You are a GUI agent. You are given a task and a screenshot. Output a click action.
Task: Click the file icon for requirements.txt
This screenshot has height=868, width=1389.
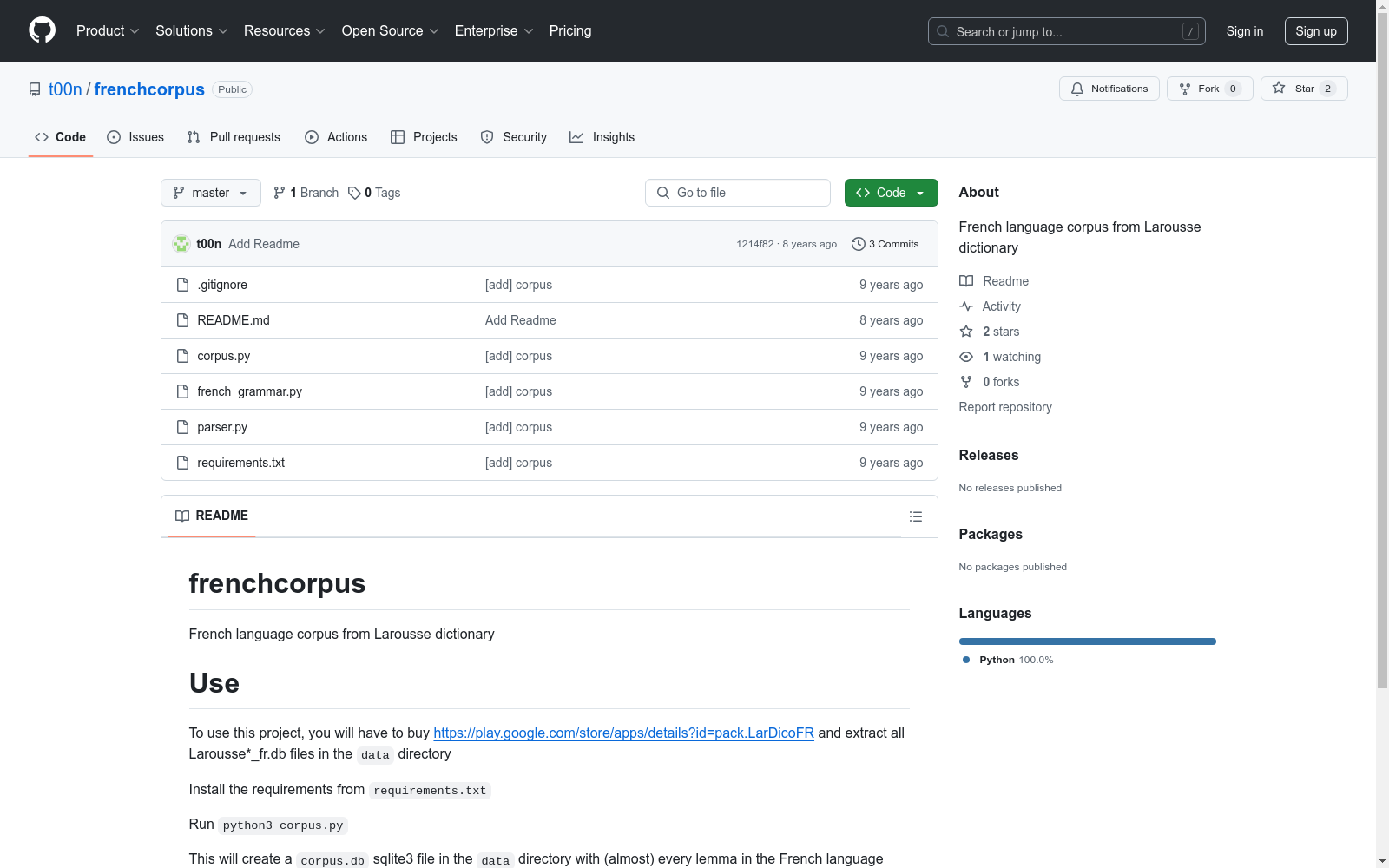click(182, 463)
